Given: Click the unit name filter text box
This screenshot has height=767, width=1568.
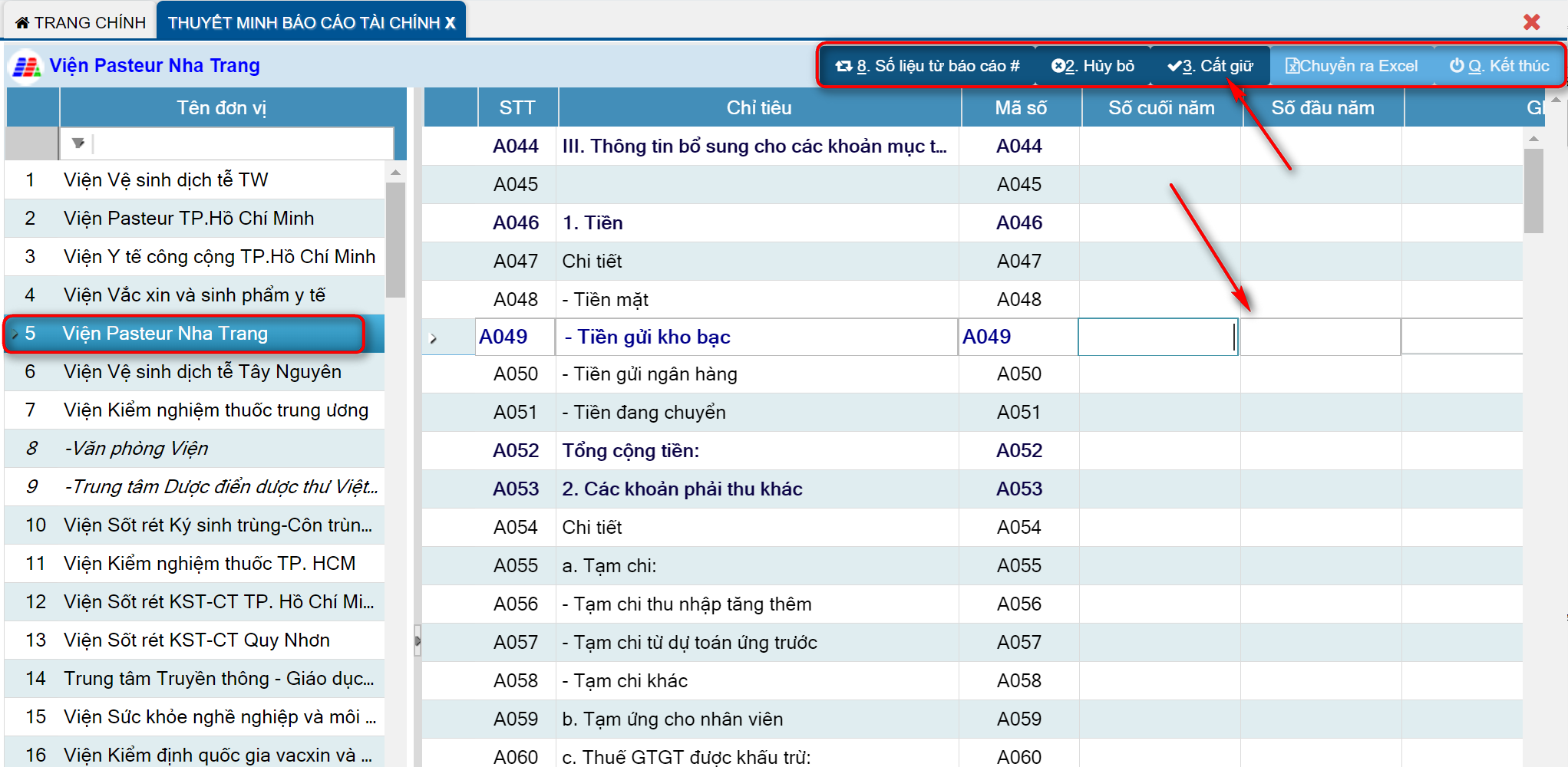Looking at the screenshot, I should point(242,143).
